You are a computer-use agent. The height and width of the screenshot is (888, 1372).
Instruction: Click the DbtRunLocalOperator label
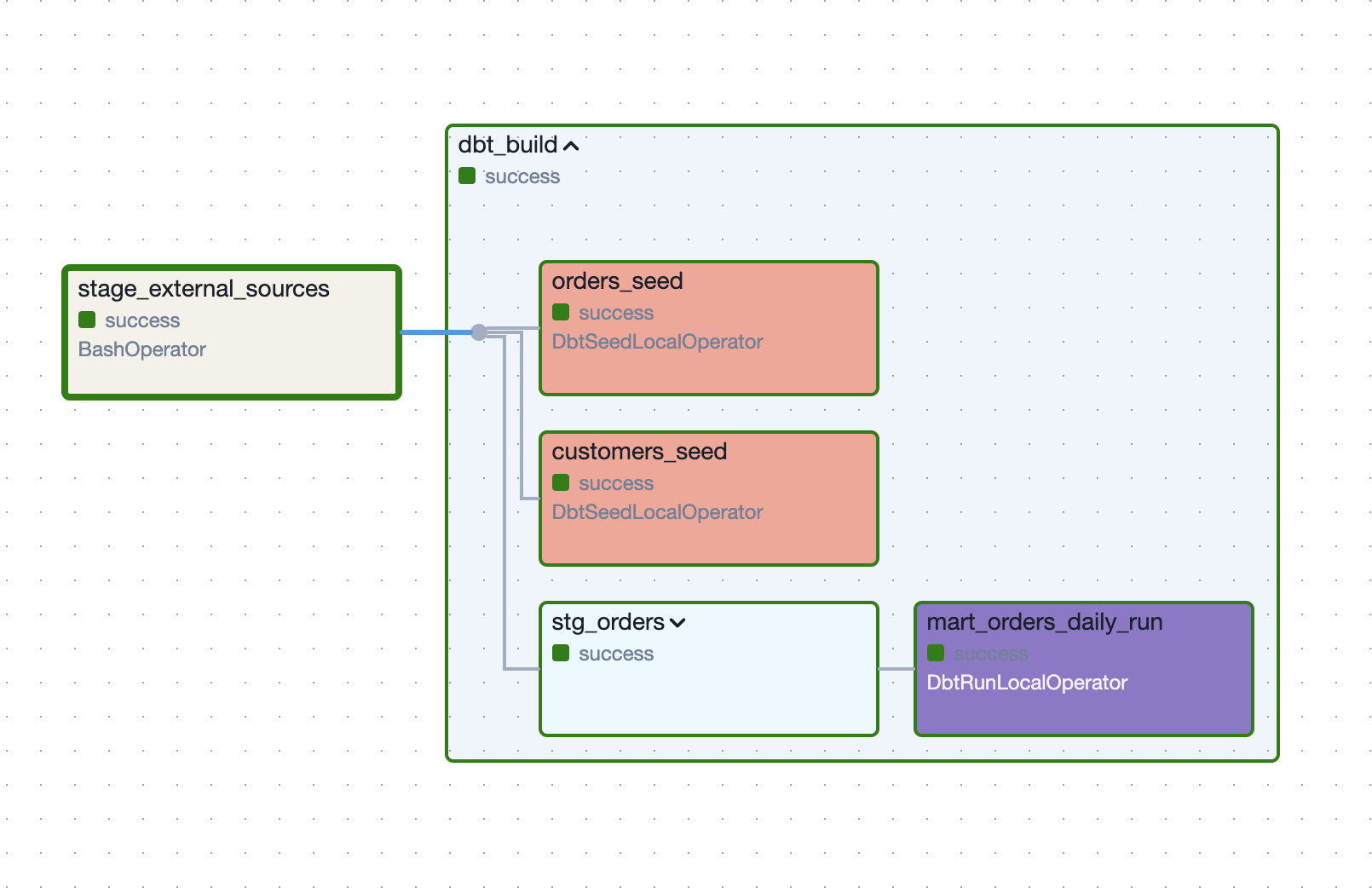point(1027,683)
